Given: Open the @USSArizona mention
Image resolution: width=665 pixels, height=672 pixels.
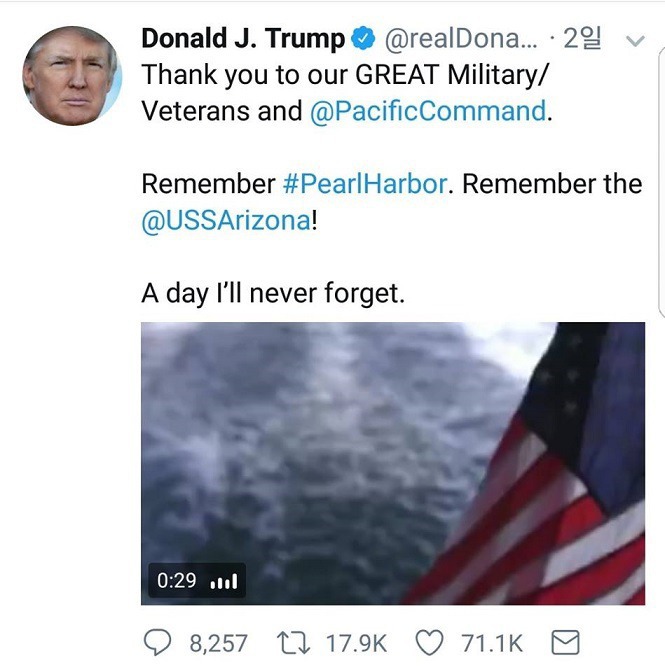Looking at the screenshot, I should 226,221.
